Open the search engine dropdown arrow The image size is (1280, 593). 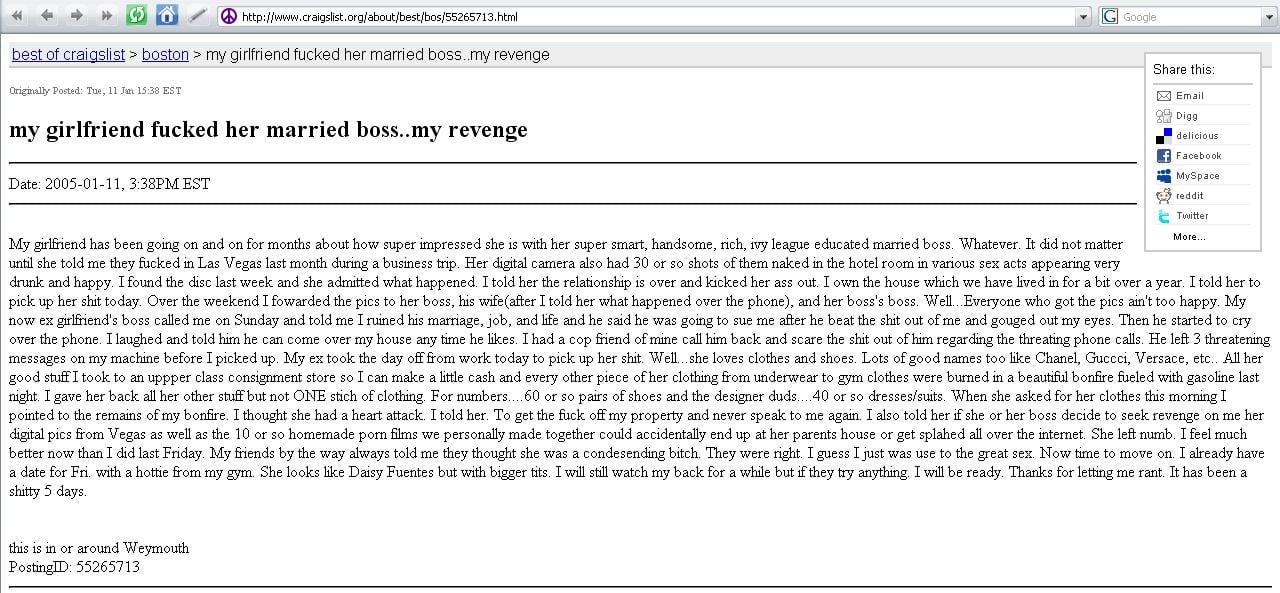(x=1269, y=17)
